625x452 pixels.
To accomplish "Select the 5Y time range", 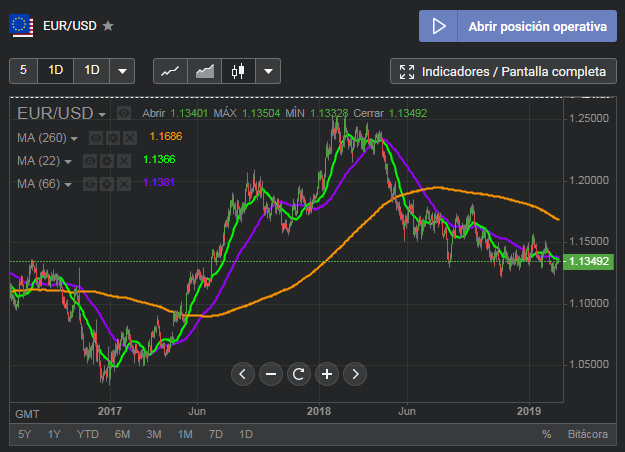I will pos(24,434).
